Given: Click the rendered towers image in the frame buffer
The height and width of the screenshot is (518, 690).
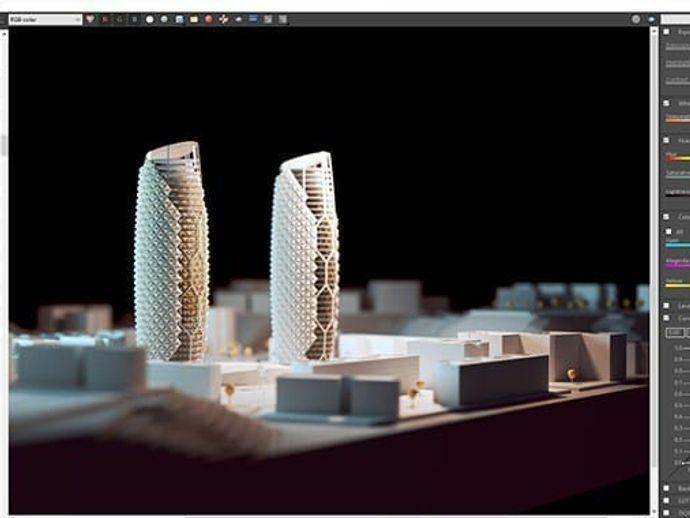Looking at the screenshot, I should point(329,270).
